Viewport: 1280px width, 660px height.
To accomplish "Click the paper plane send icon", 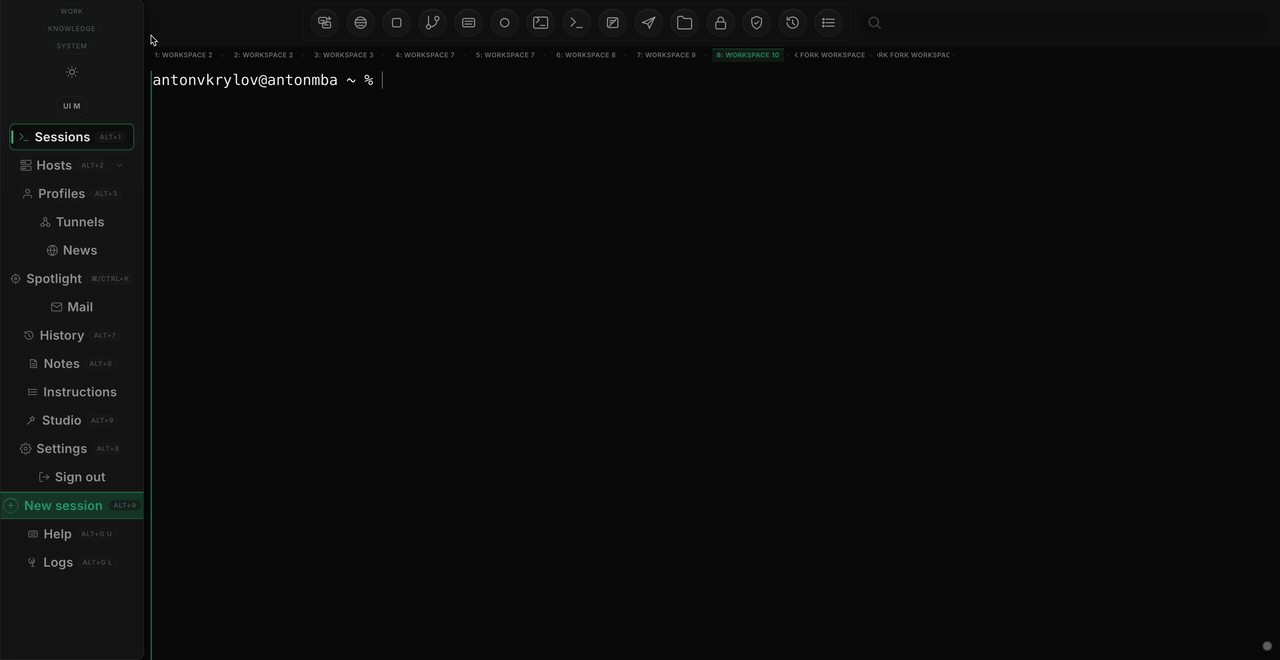I will tap(649, 22).
